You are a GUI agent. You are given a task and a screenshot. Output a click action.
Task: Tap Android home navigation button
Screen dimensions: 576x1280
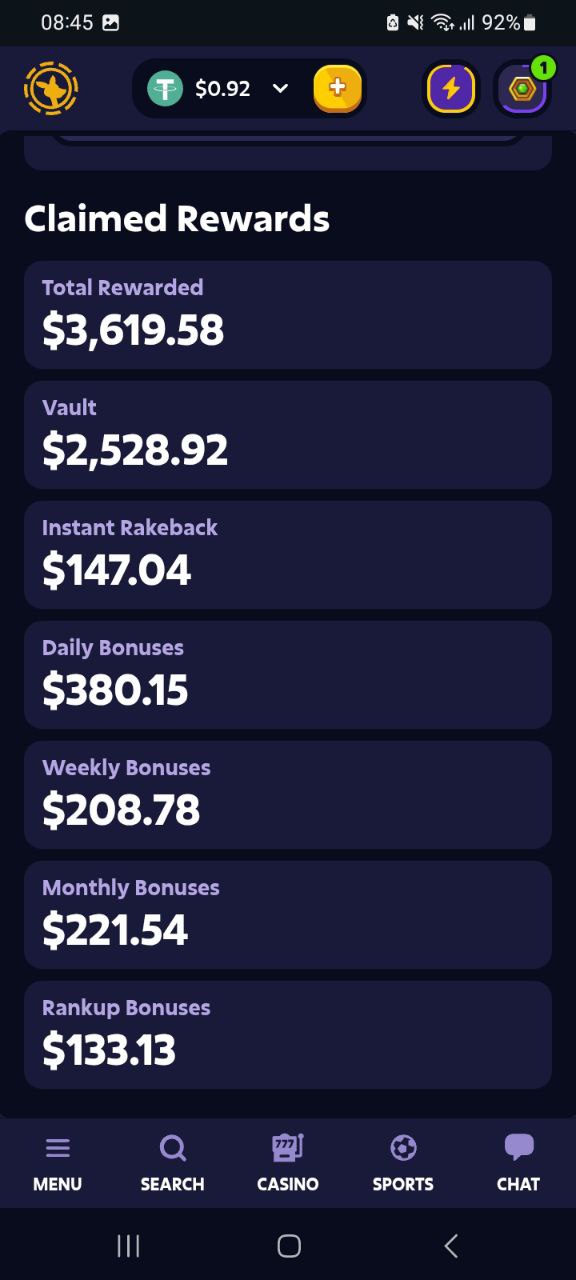(289, 1245)
